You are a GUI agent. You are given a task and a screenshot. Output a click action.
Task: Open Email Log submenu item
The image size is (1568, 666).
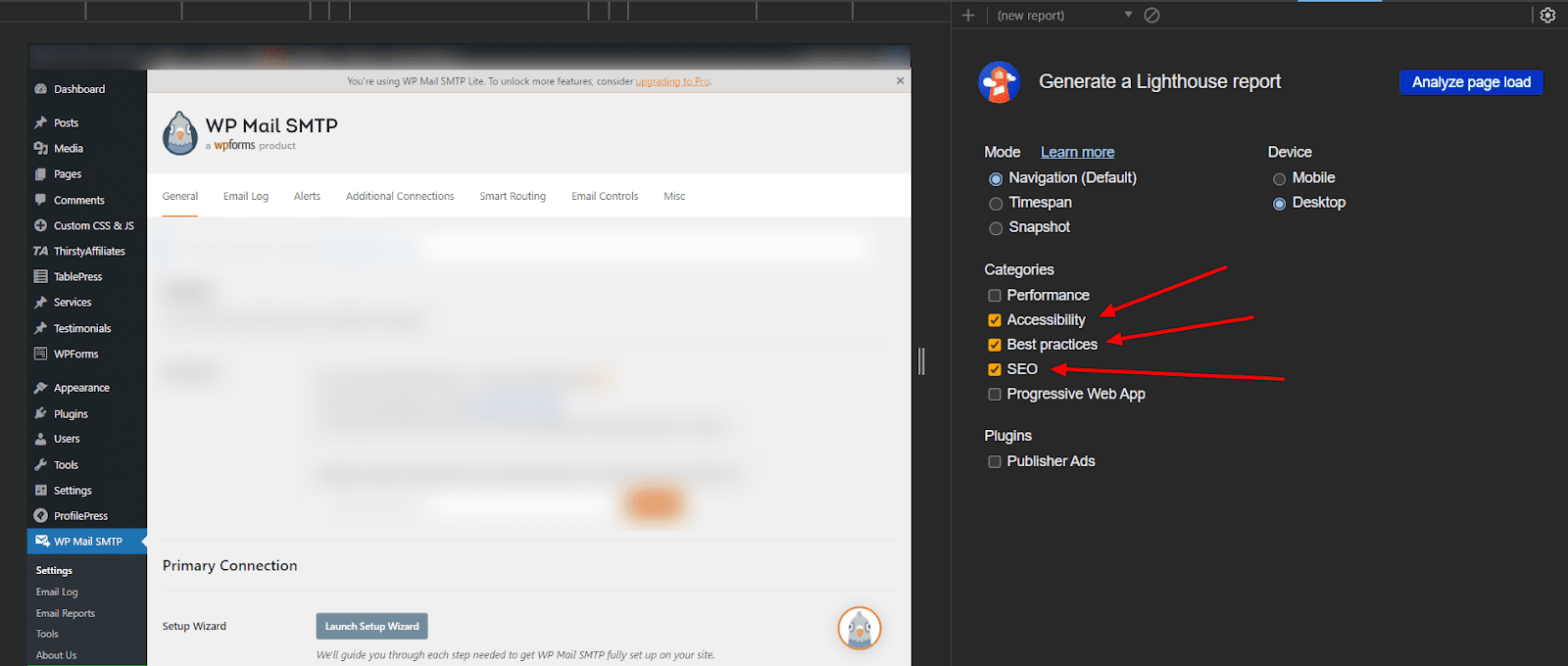(x=57, y=592)
